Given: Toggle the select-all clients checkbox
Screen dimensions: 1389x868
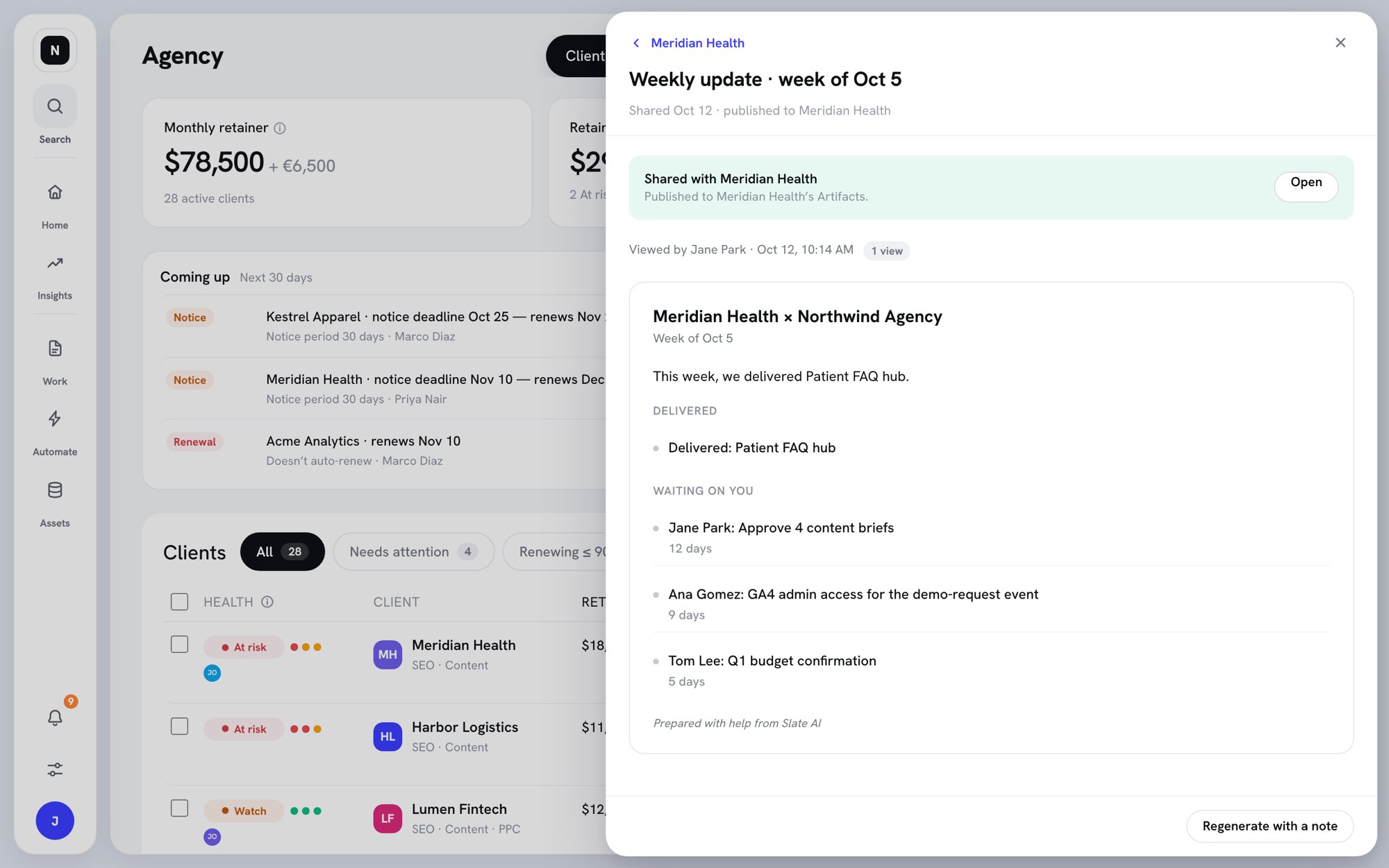Looking at the screenshot, I should pyautogui.click(x=179, y=601).
